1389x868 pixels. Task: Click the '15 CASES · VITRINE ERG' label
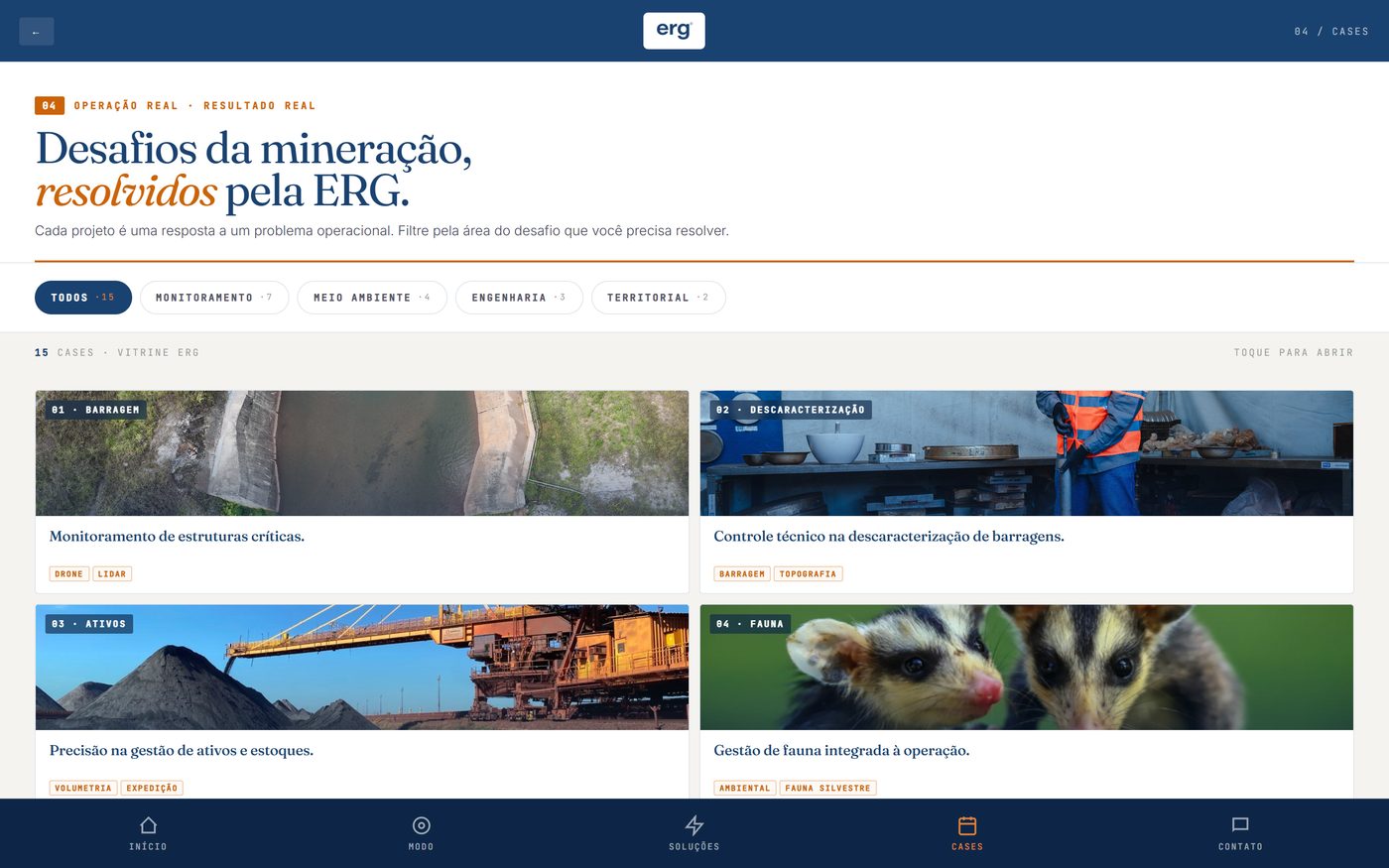[117, 353]
